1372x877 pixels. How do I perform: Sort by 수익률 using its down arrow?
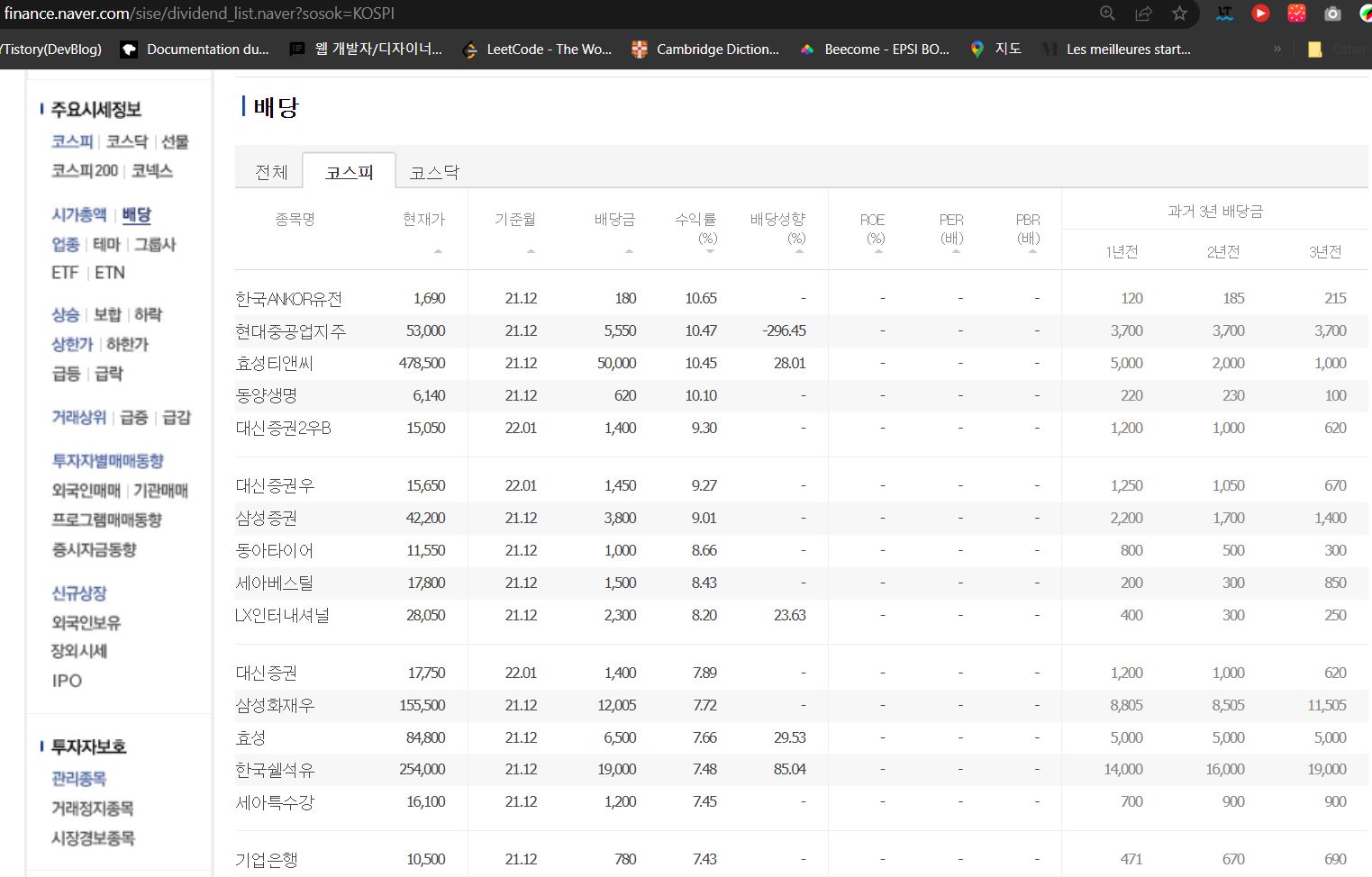point(710,252)
